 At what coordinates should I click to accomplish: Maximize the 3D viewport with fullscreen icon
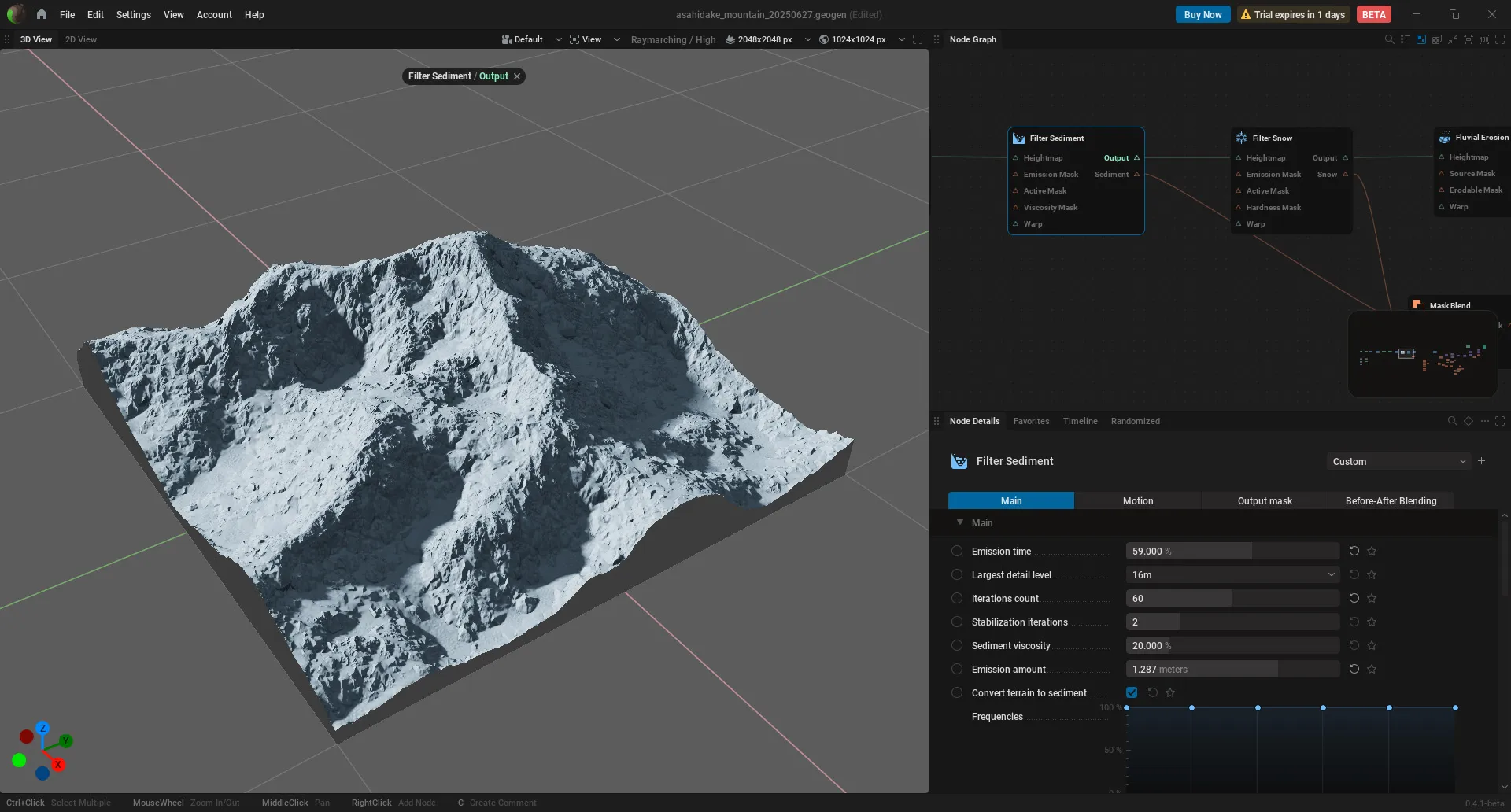pyautogui.click(x=918, y=39)
